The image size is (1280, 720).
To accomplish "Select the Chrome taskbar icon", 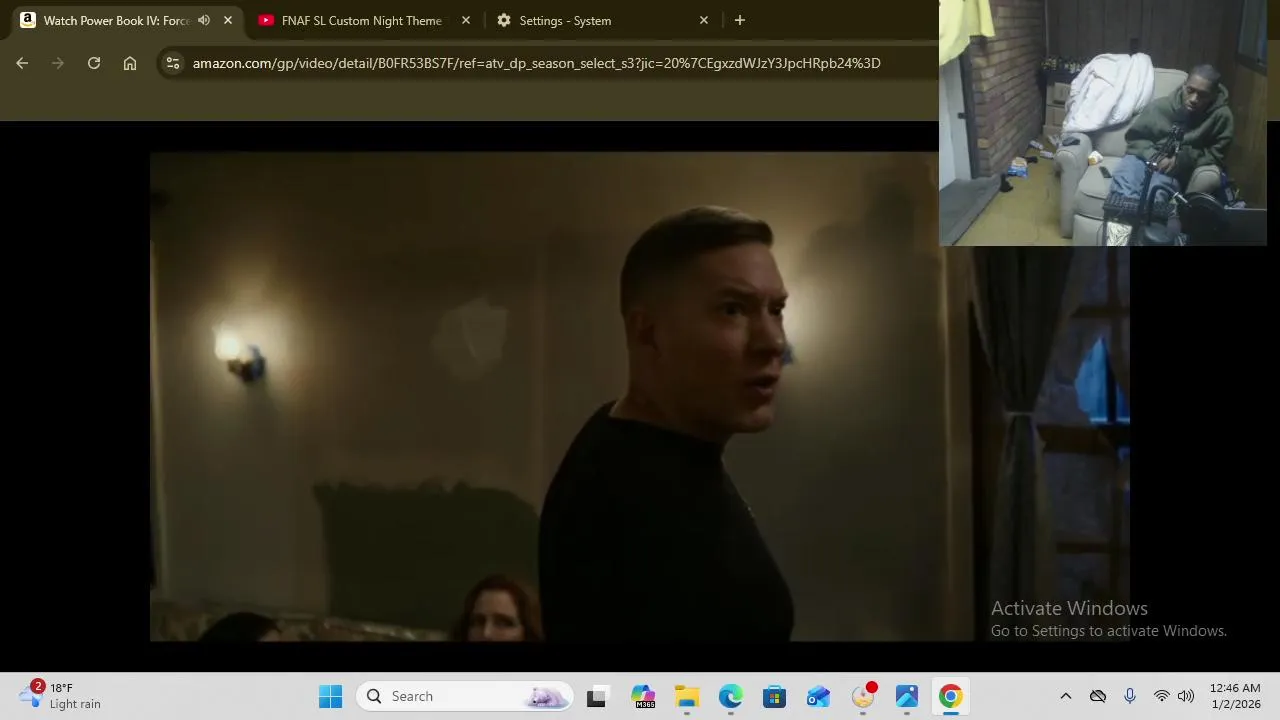I will (x=951, y=696).
